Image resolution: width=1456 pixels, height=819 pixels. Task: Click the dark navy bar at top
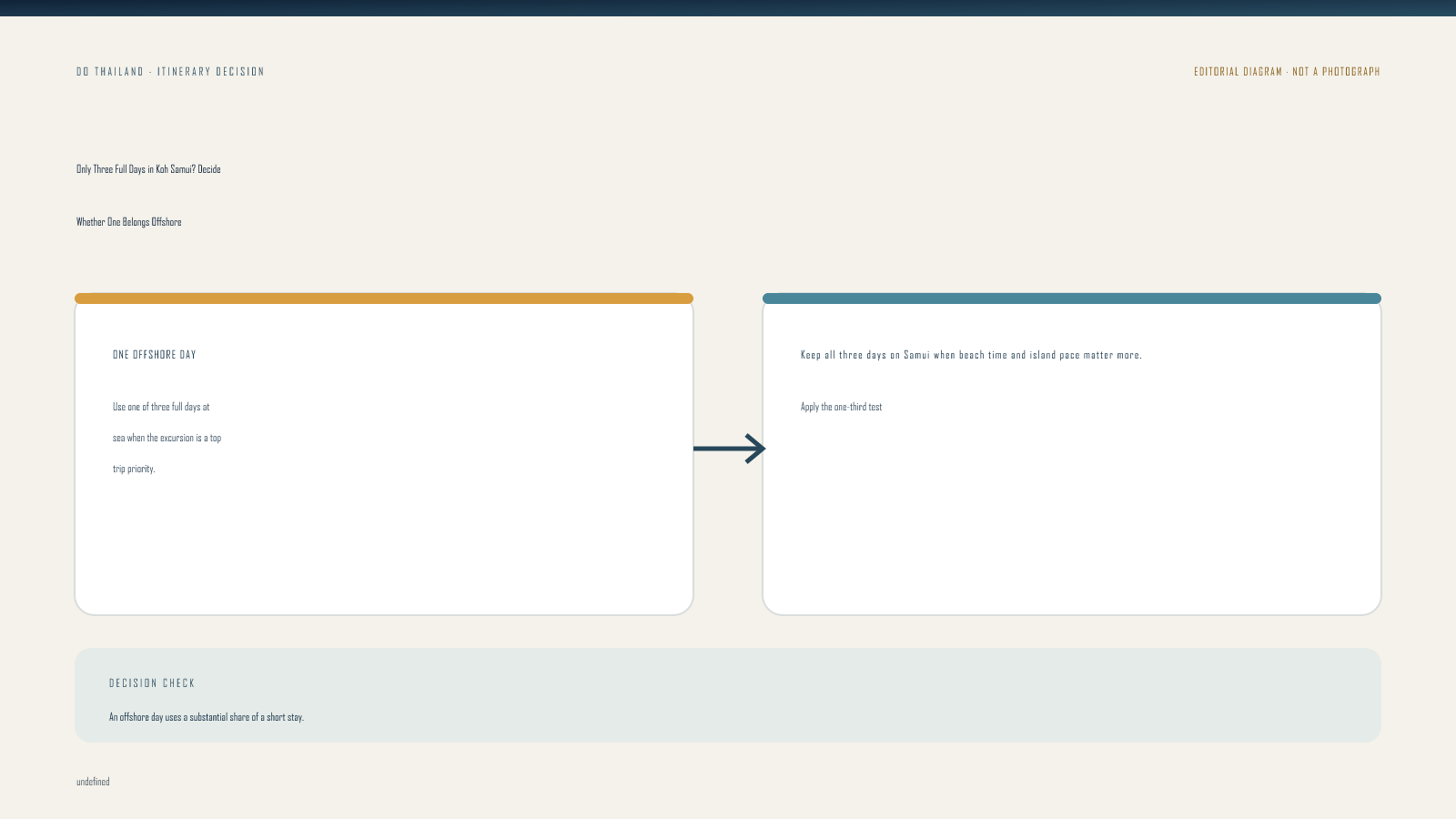(x=728, y=8)
